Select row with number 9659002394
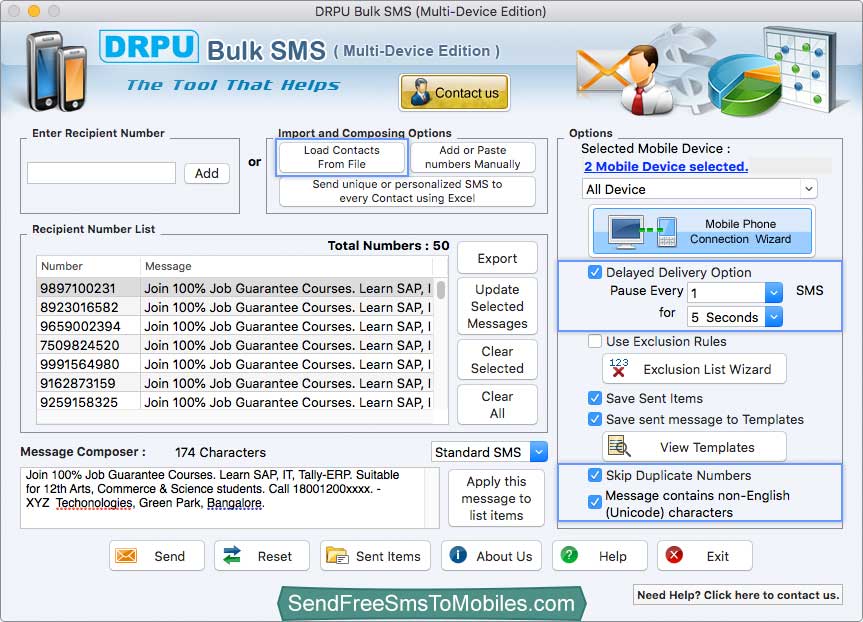The width and height of the screenshot is (863, 622). coord(235,326)
